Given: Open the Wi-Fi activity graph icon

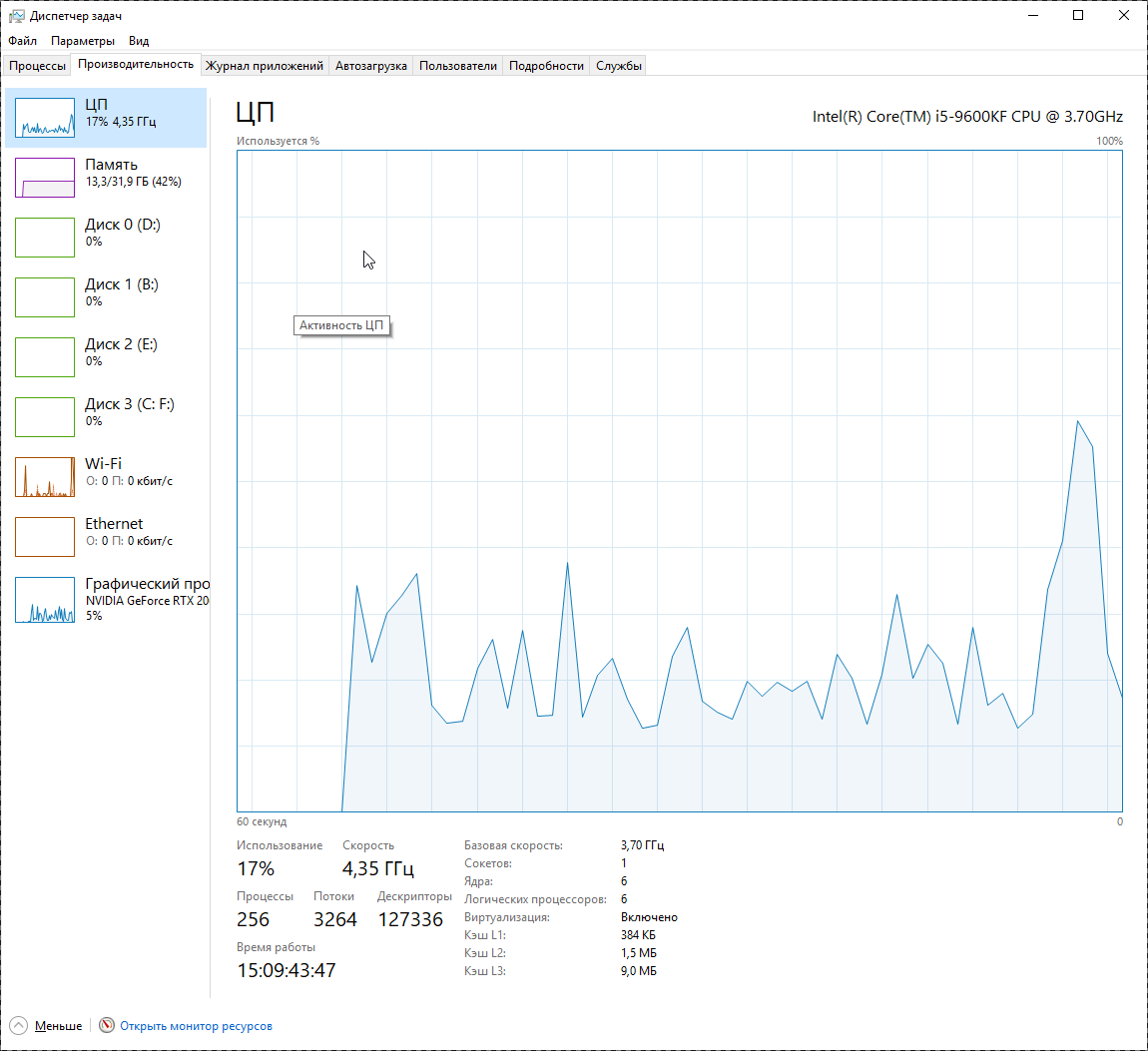Looking at the screenshot, I should pos(45,477).
